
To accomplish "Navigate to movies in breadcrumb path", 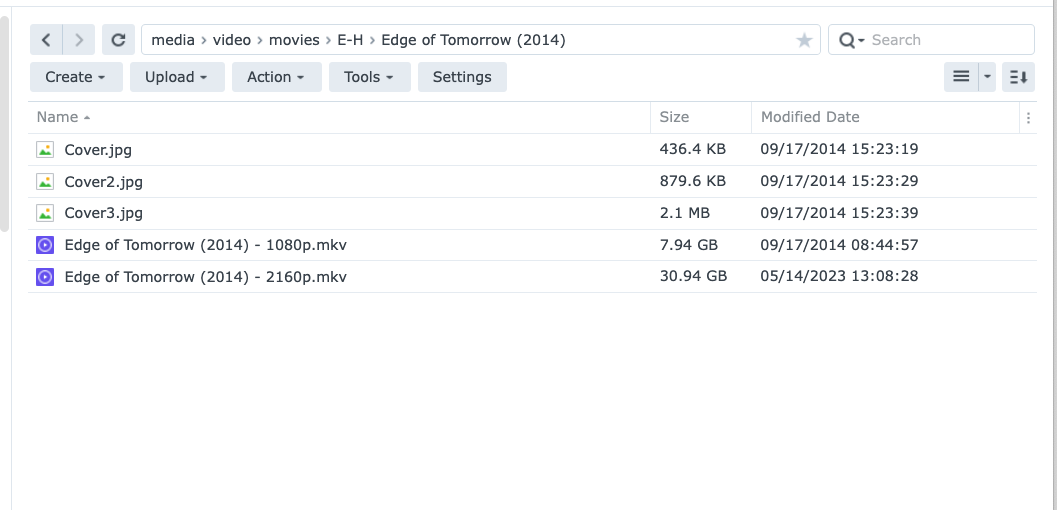I will pyautogui.click(x=294, y=40).
